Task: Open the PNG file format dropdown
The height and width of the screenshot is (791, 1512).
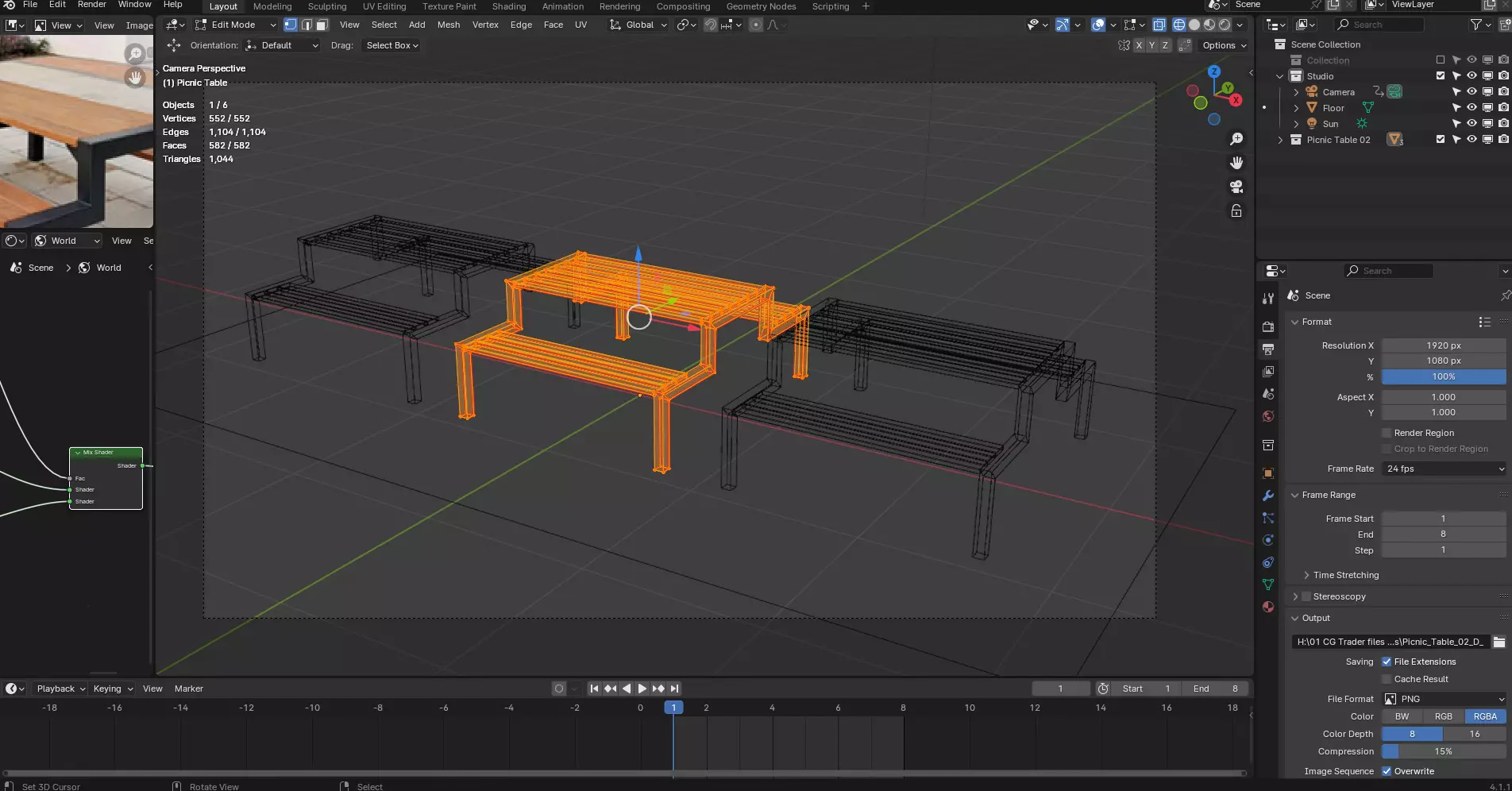Action: coord(1444,699)
